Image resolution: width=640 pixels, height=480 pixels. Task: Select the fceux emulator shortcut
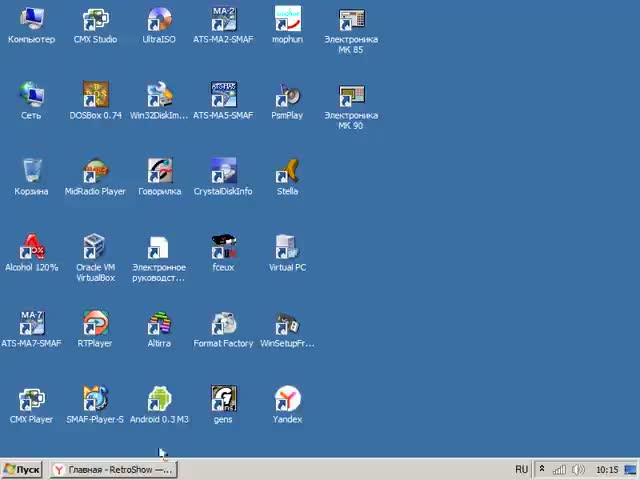tap(223, 248)
